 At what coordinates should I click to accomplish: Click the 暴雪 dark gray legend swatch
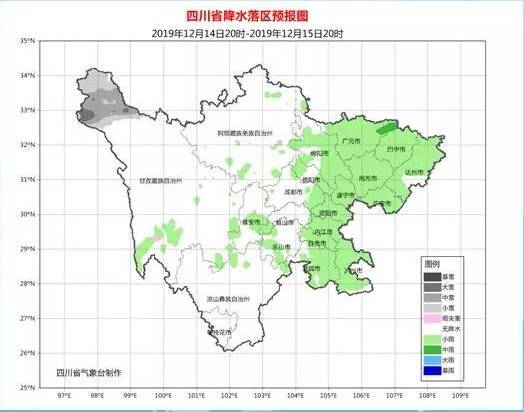[432, 277]
